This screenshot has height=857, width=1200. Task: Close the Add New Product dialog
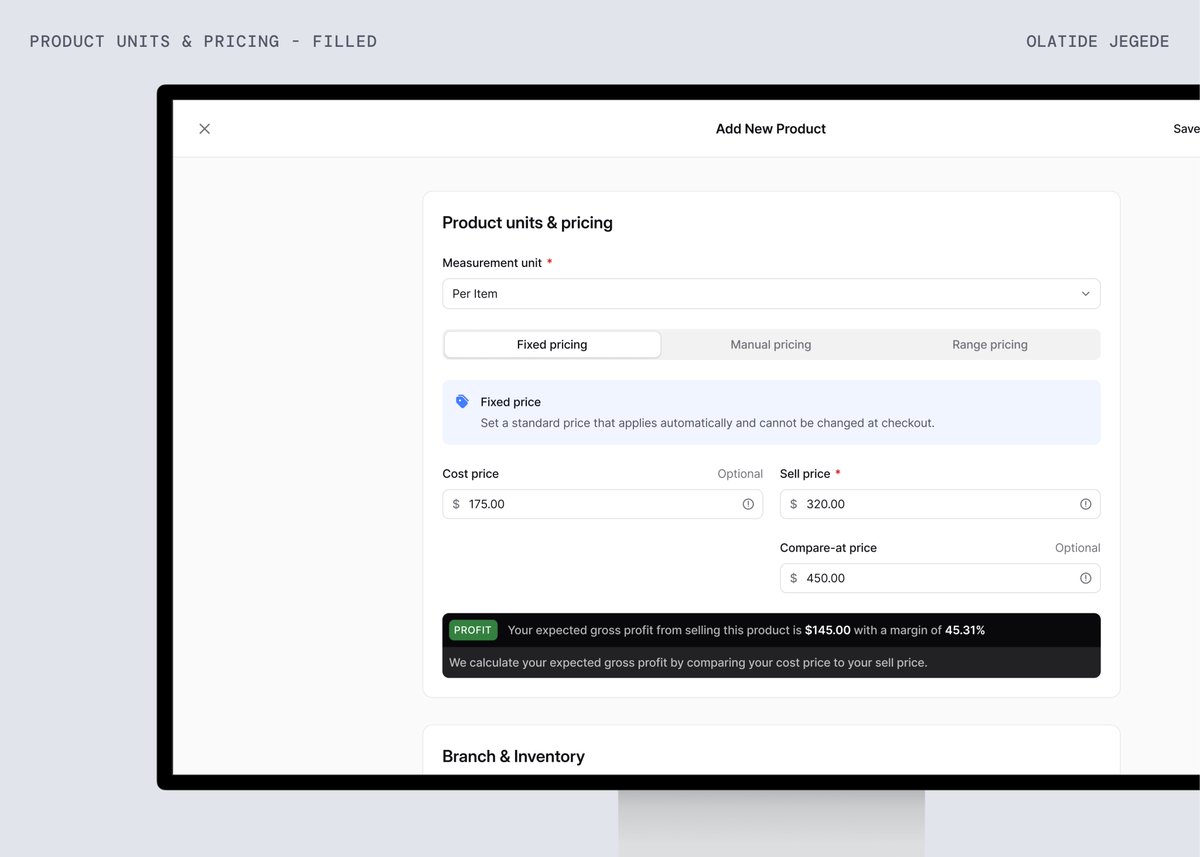click(204, 129)
